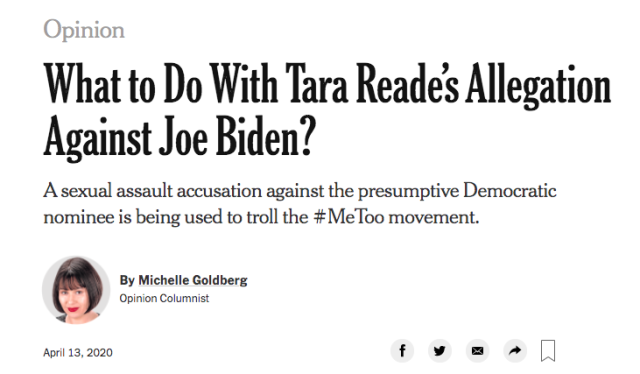The image size is (640, 374).
Task: Share the article on Facebook
Action: (402, 351)
